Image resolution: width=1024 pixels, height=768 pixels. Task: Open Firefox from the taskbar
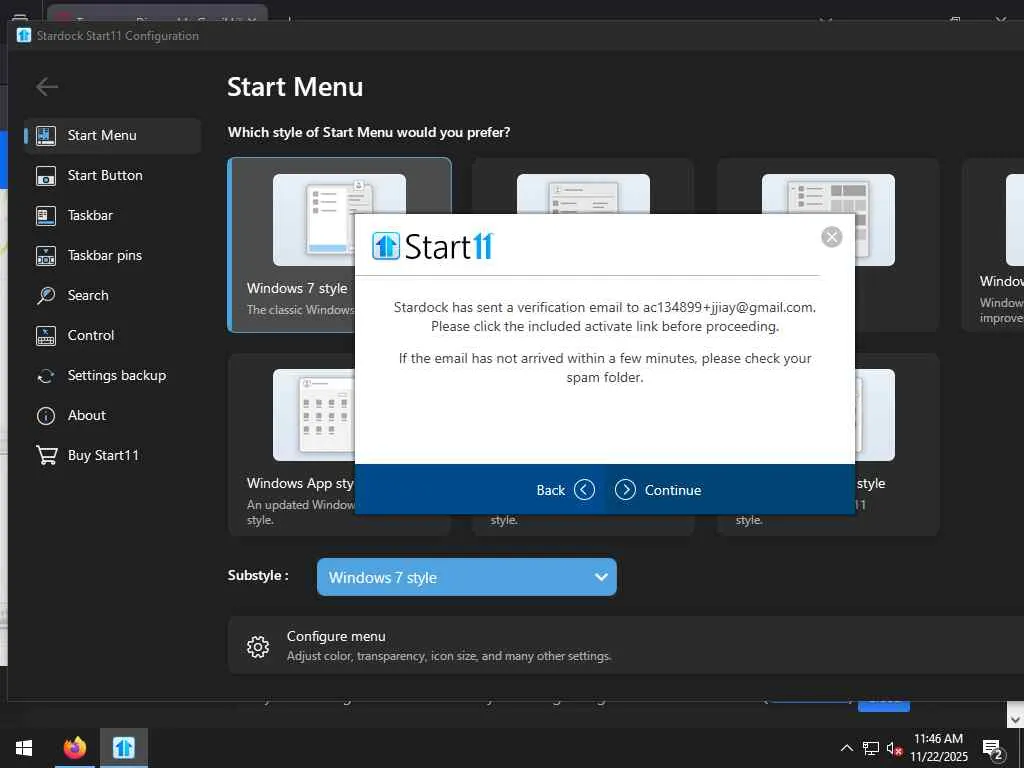74,748
